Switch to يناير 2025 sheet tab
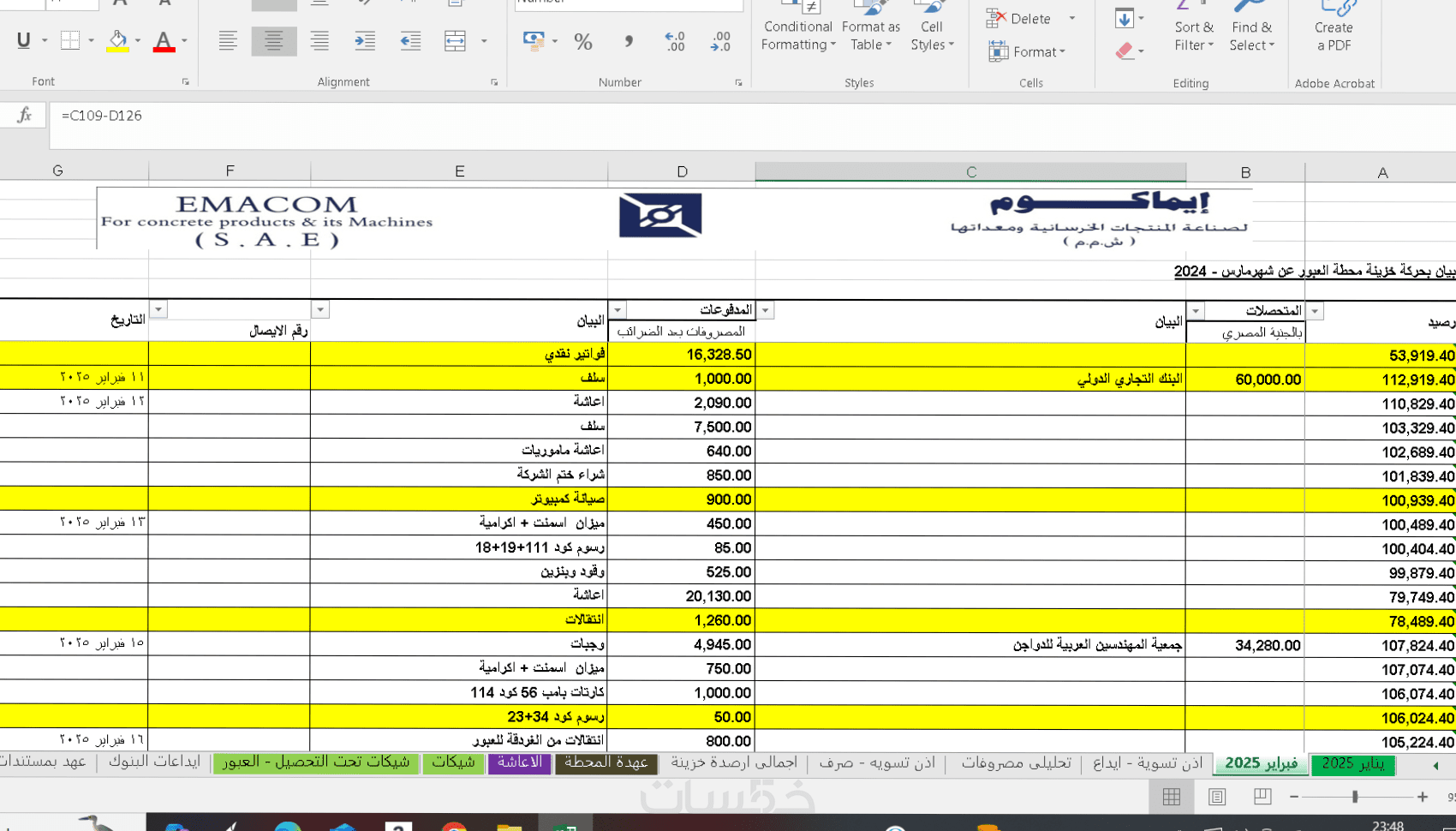1456x831 pixels. click(x=1353, y=763)
